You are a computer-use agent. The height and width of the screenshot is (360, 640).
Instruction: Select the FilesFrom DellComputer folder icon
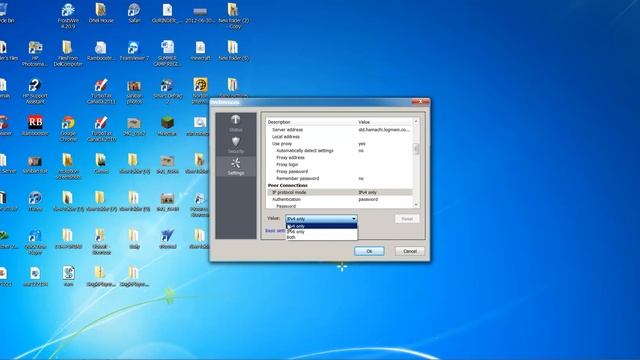click(68, 53)
